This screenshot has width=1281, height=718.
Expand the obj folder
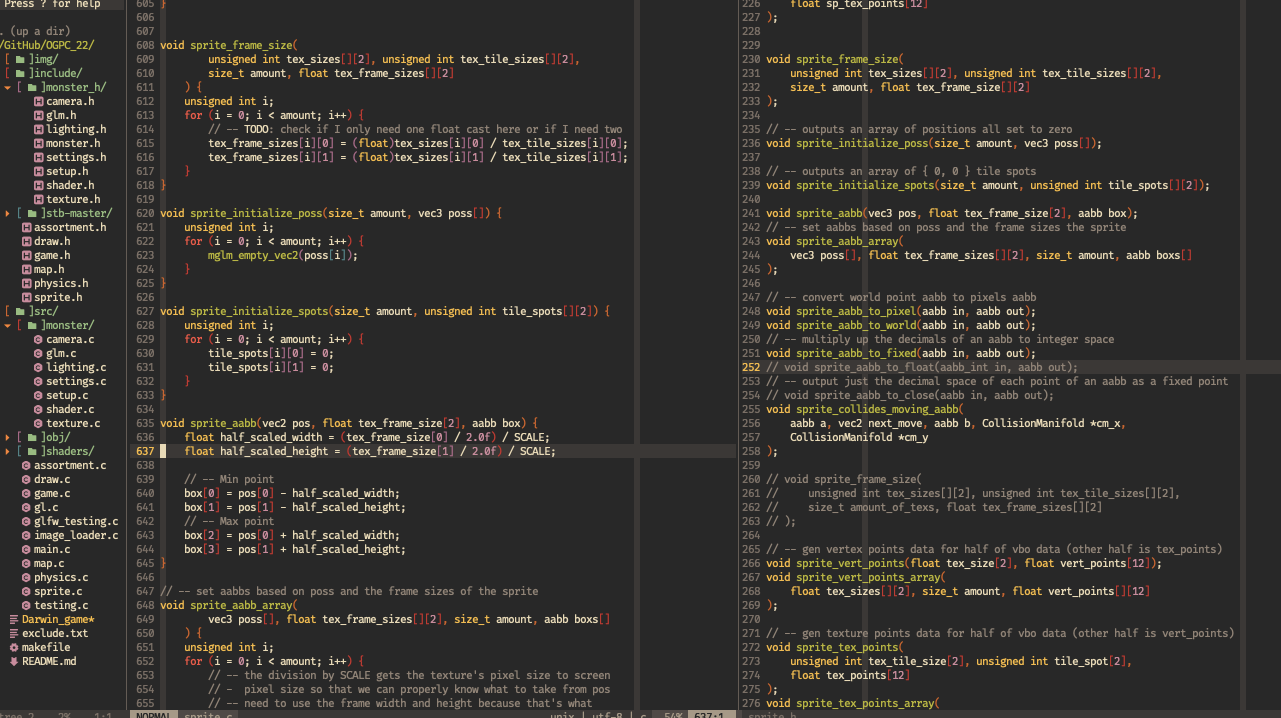8,437
